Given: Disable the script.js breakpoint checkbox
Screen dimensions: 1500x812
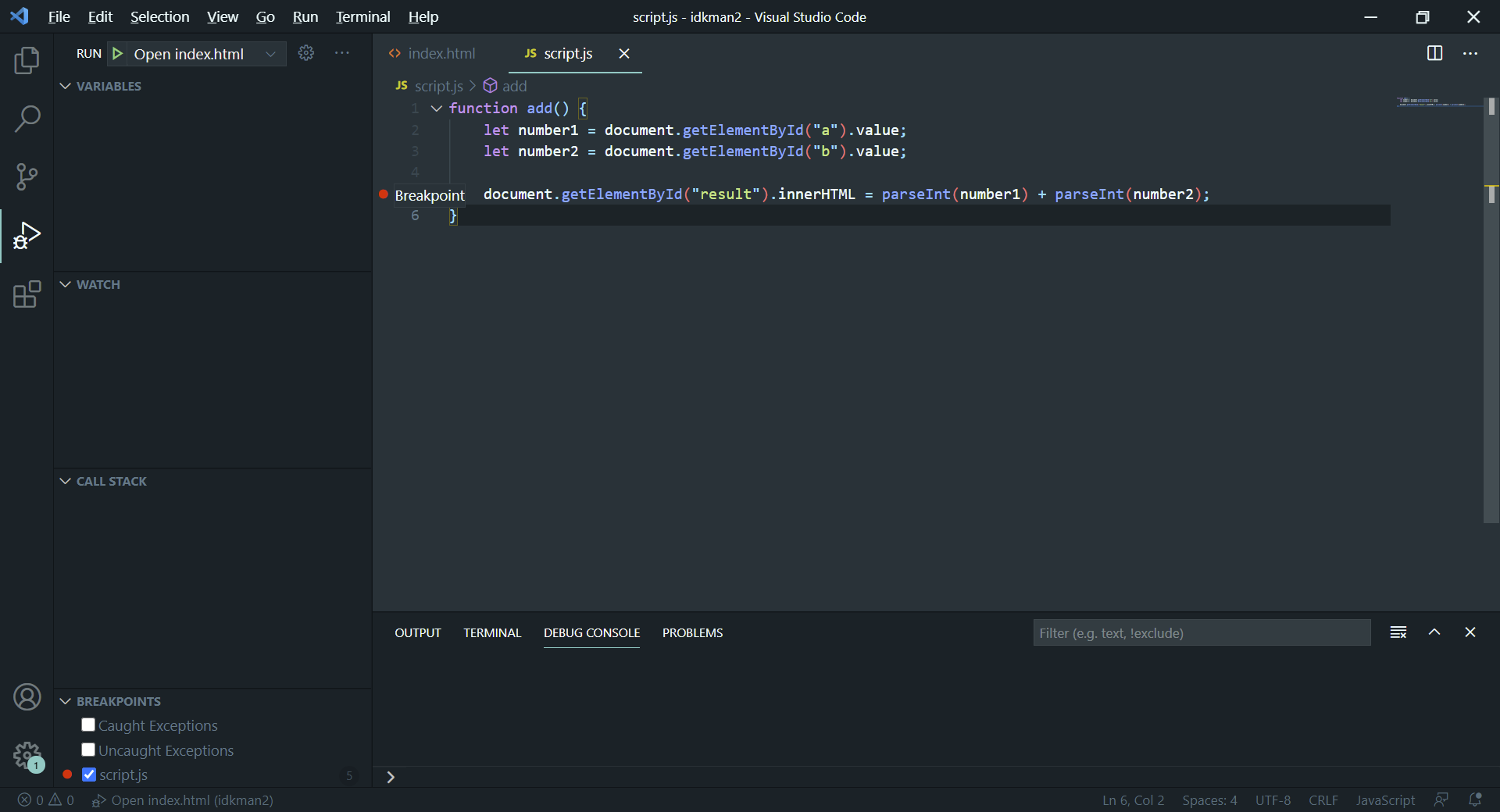Looking at the screenshot, I should click(x=88, y=775).
